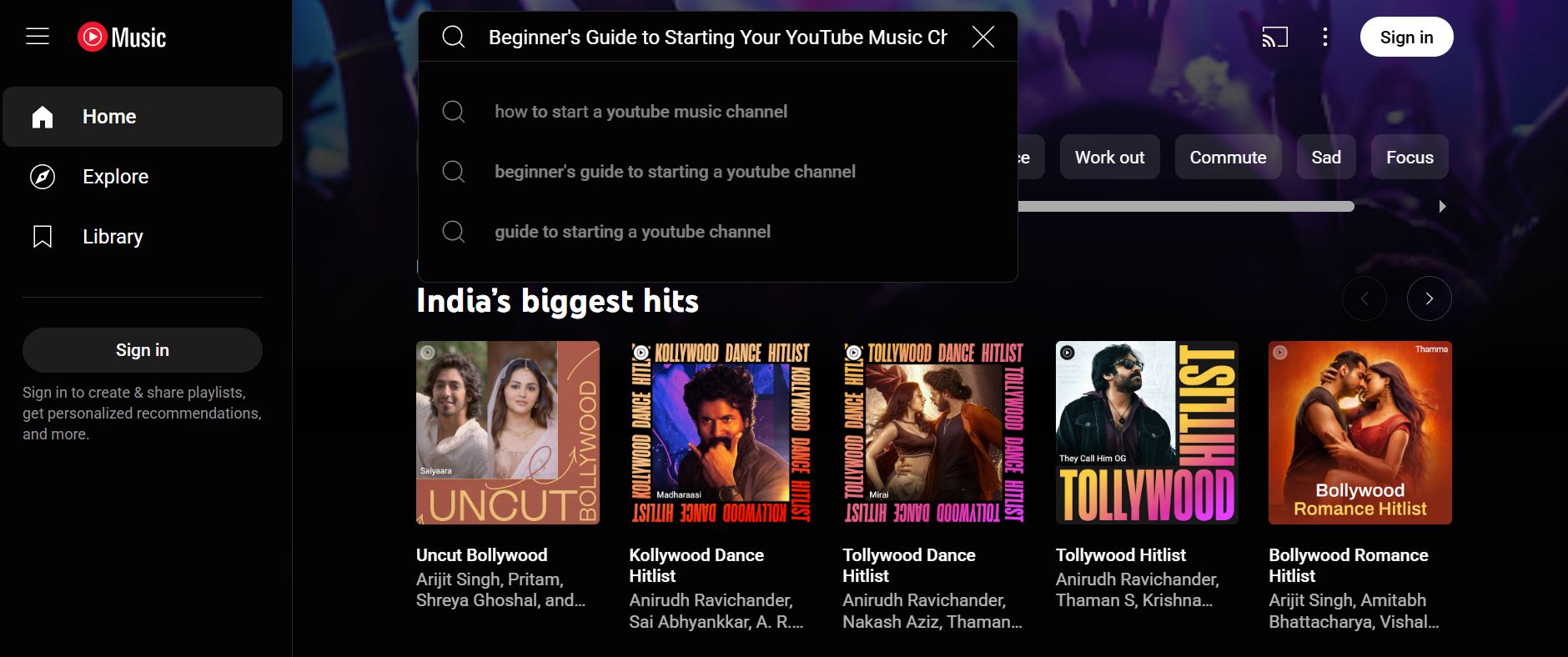Clear the search text with X
The height and width of the screenshot is (657, 1568).
[983, 37]
